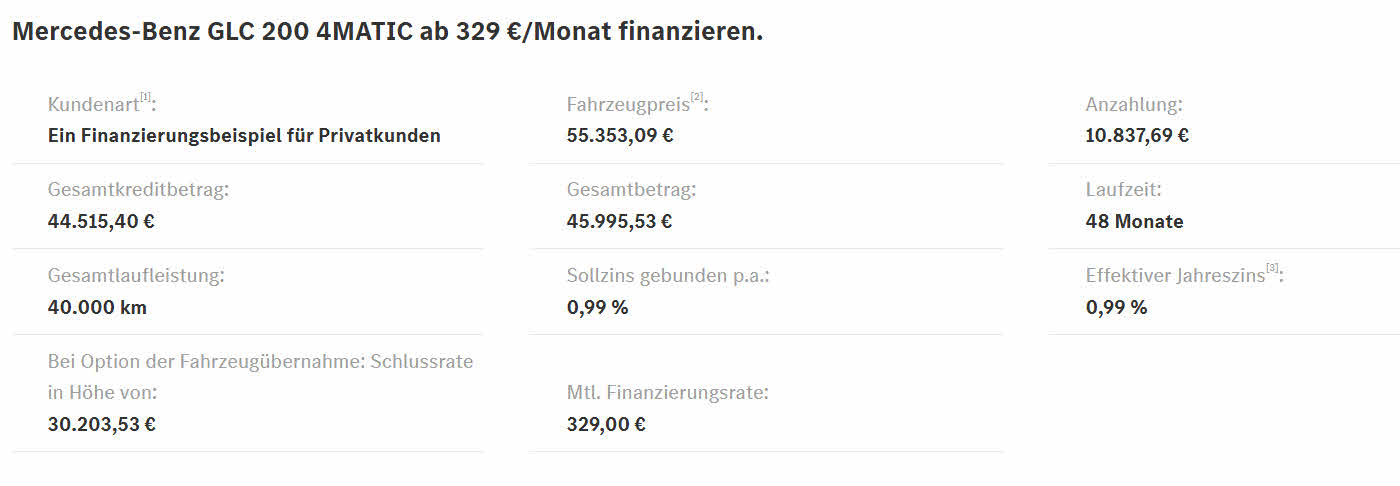
Task: Click the 'Anzahlung' label
Action: tap(1134, 105)
